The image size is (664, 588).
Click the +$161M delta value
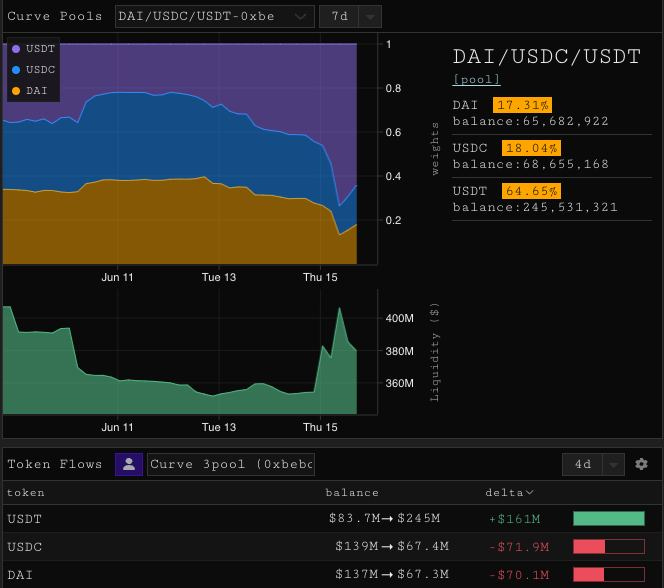[515, 519]
